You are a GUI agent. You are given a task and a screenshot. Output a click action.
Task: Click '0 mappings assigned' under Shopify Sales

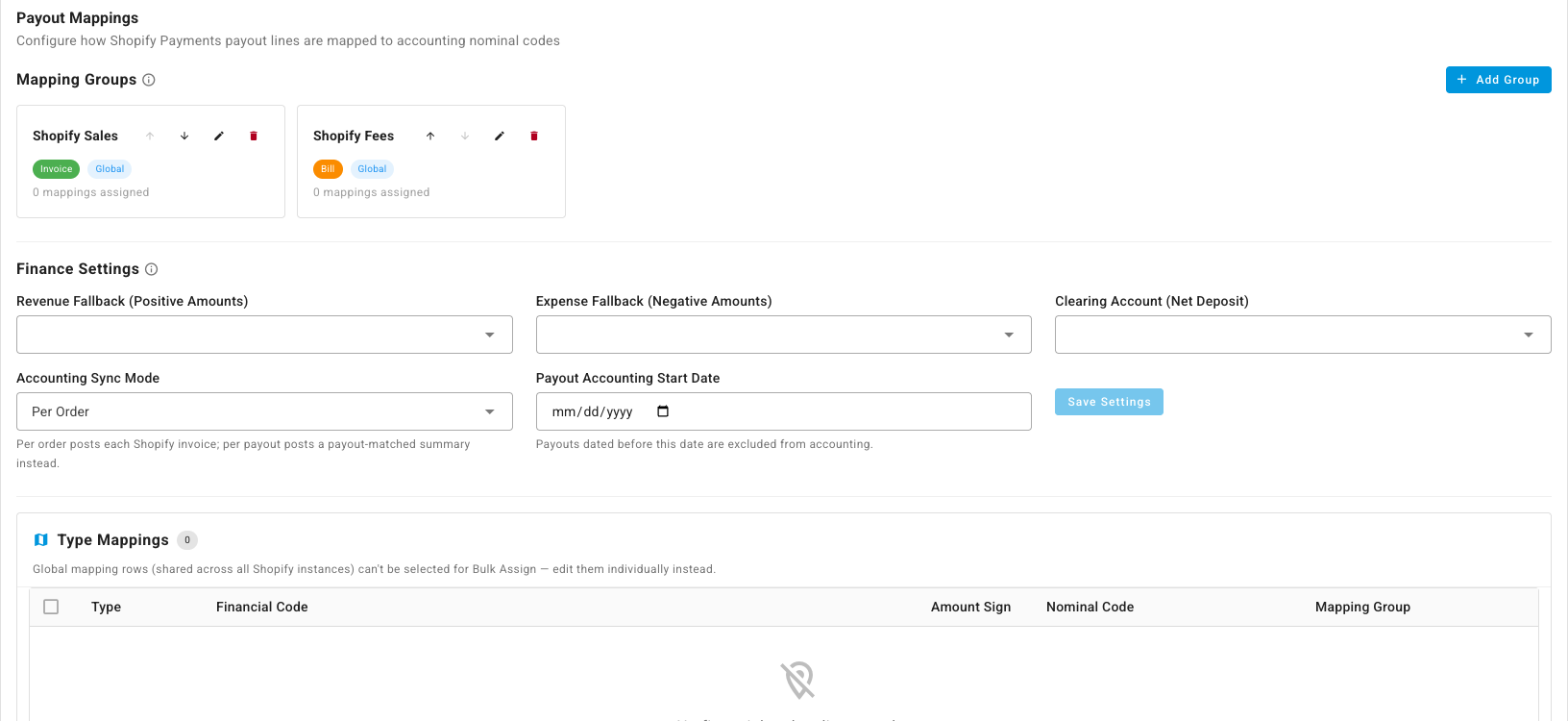pyautogui.click(x=91, y=192)
